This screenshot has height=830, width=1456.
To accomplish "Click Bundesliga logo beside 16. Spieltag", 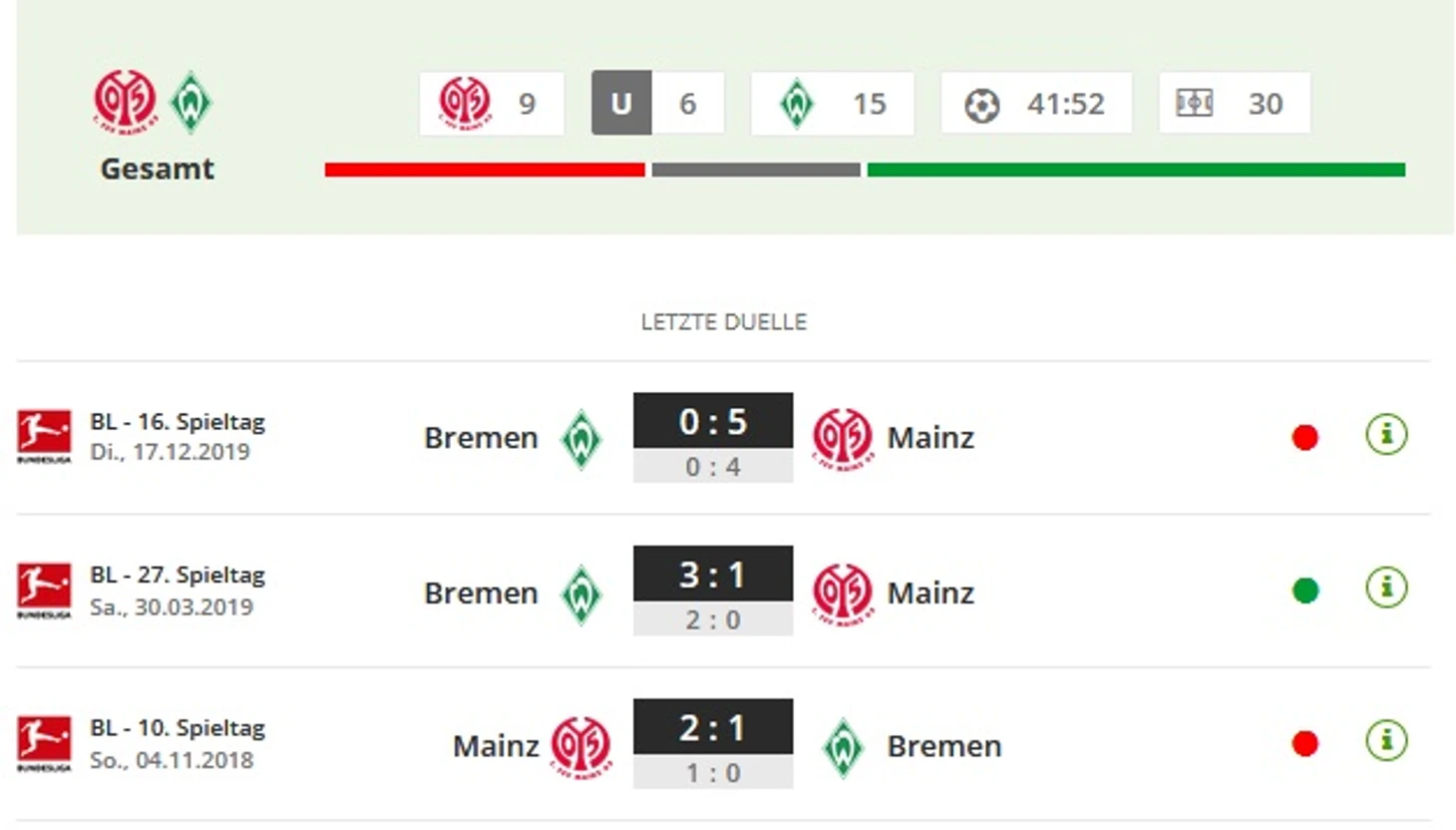I will [x=44, y=437].
